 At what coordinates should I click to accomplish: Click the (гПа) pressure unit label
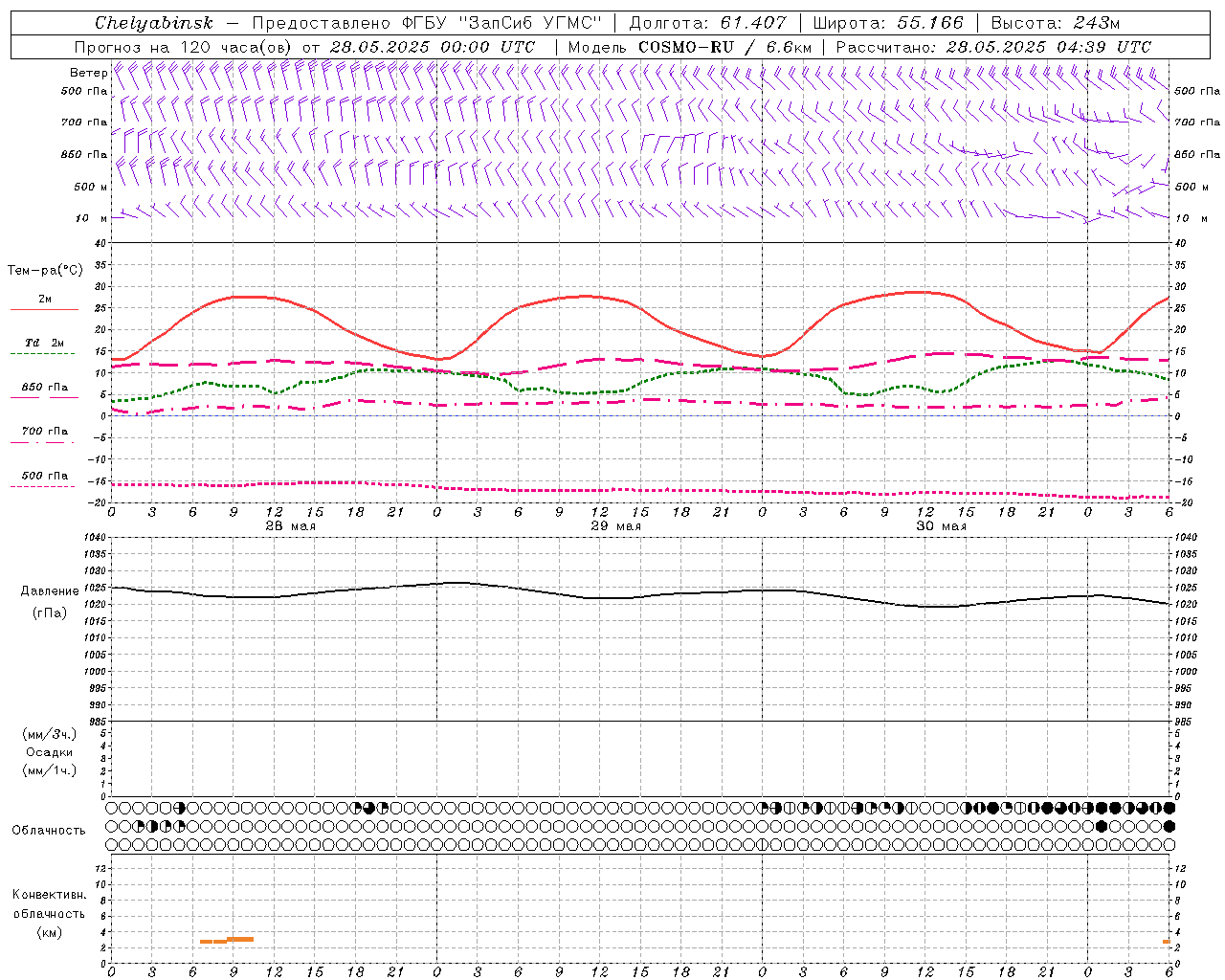pyautogui.click(x=50, y=612)
